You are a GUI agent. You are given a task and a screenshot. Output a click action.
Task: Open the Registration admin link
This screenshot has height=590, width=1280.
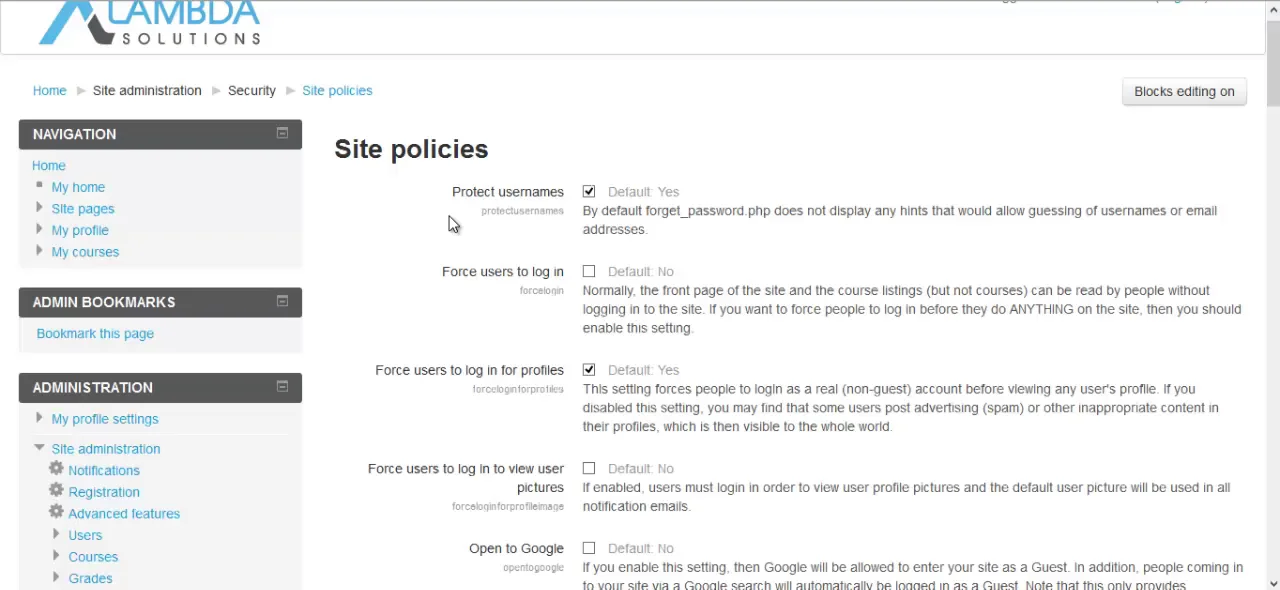[104, 492]
